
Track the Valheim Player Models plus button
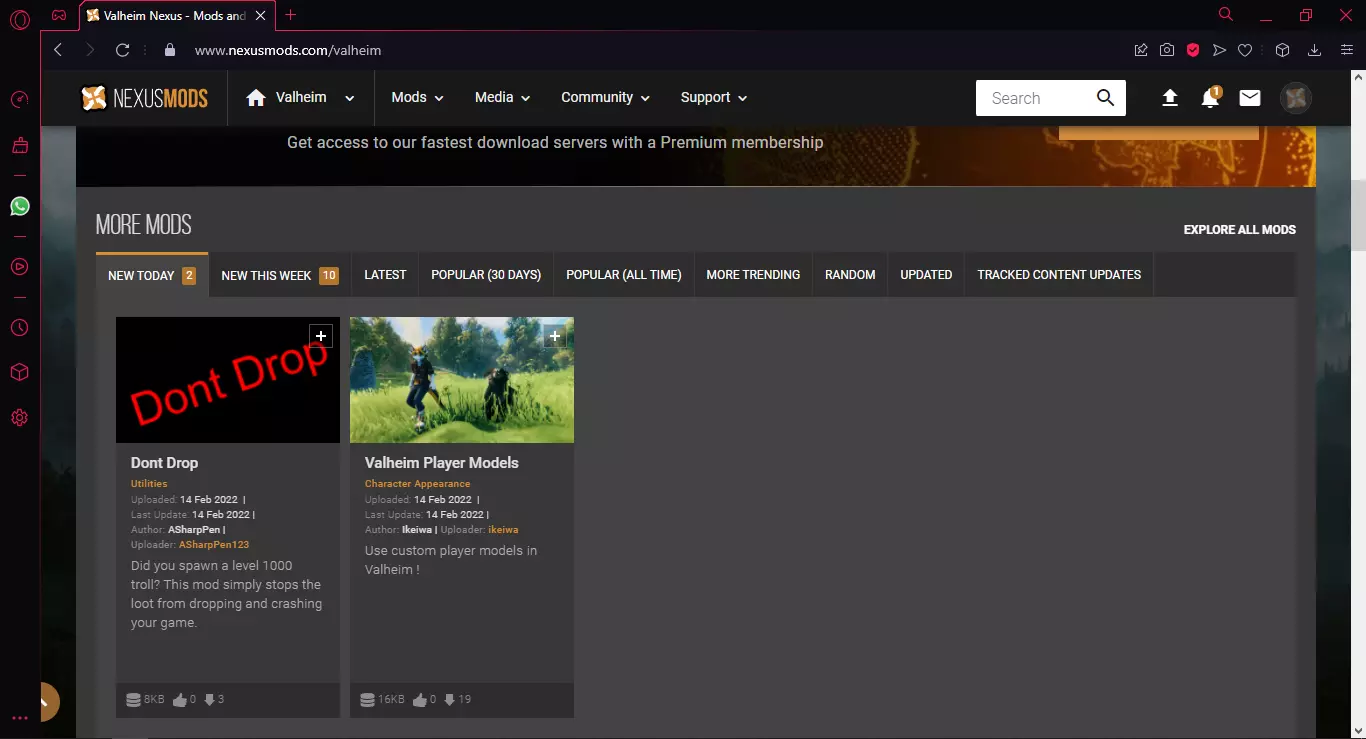coord(554,336)
